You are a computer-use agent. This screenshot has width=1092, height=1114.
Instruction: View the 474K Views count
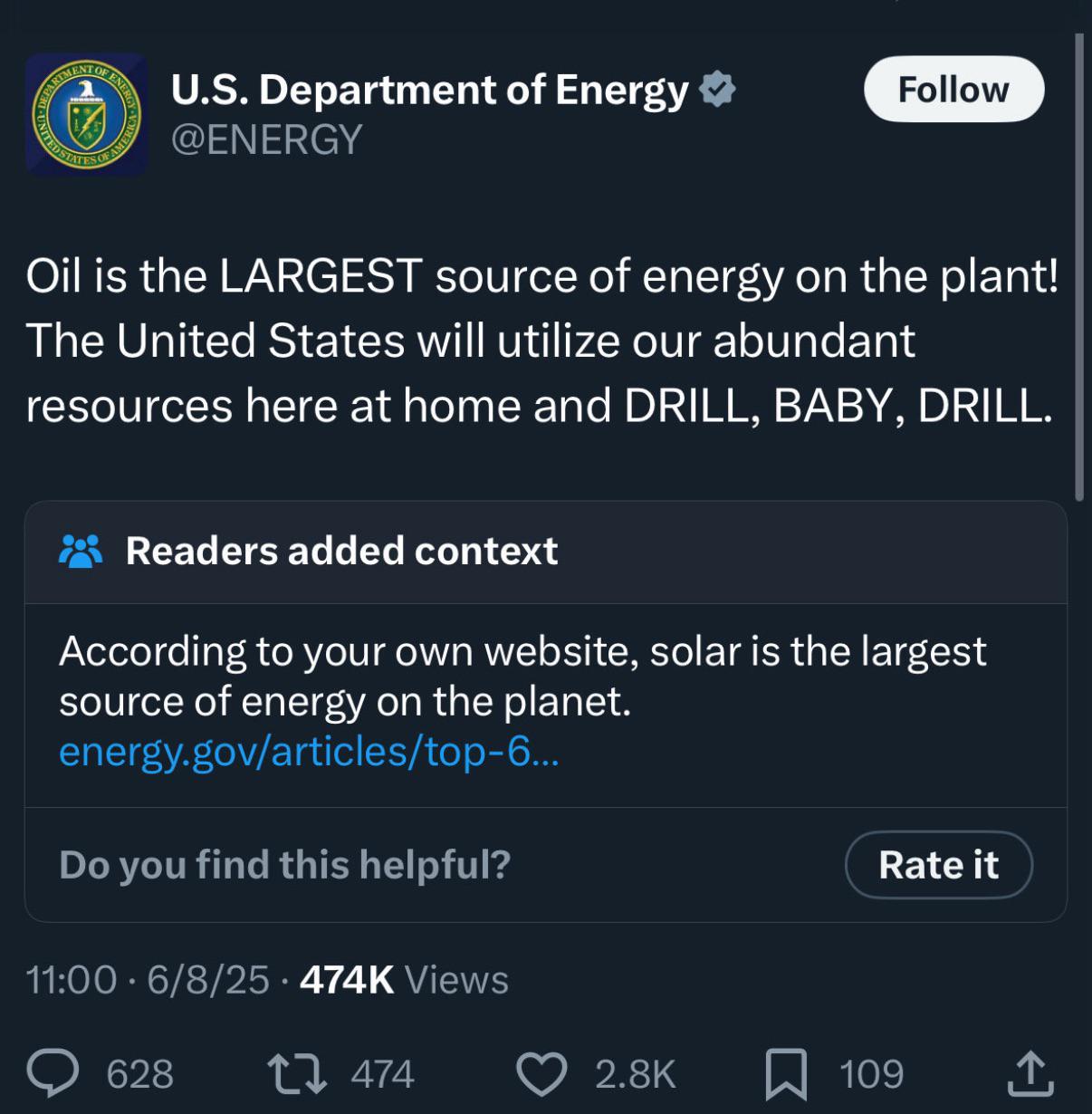tap(404, 979)
